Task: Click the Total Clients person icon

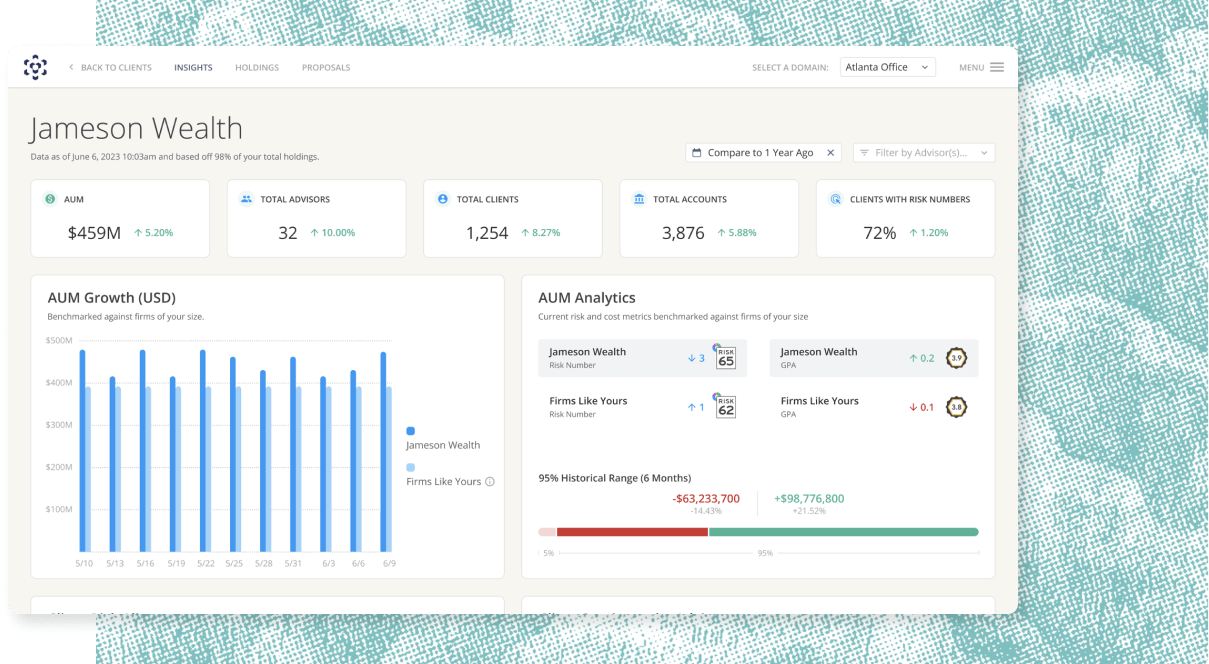Action: pyautogui.click(x=443, y=199)
